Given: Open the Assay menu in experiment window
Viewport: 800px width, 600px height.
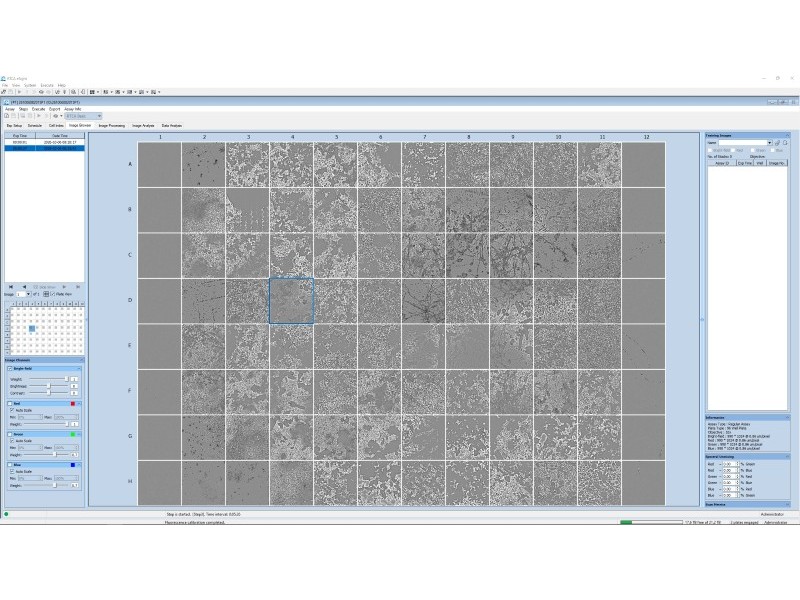Looking at the screenshot, I should [10, 109].
